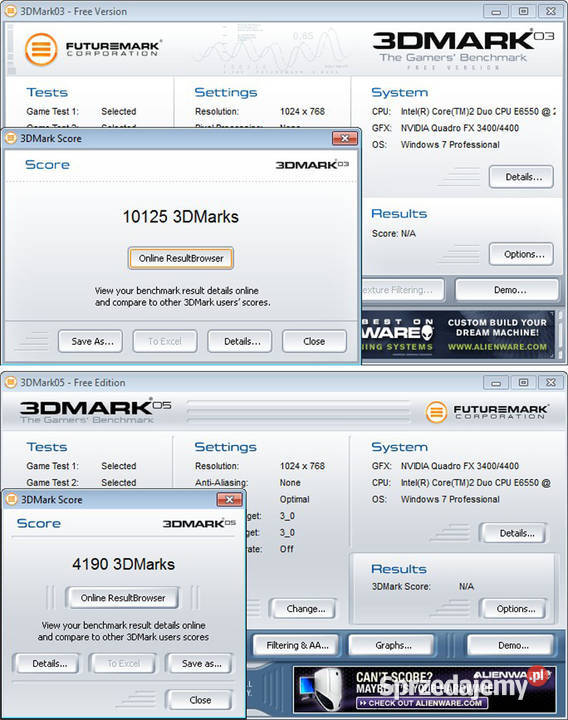Screen dimensions: 568x720
Task: Click 3DMark05 GFX 'NVIDIA Quadro FX 3400/4400' text
Action: (x=460, y=466)
